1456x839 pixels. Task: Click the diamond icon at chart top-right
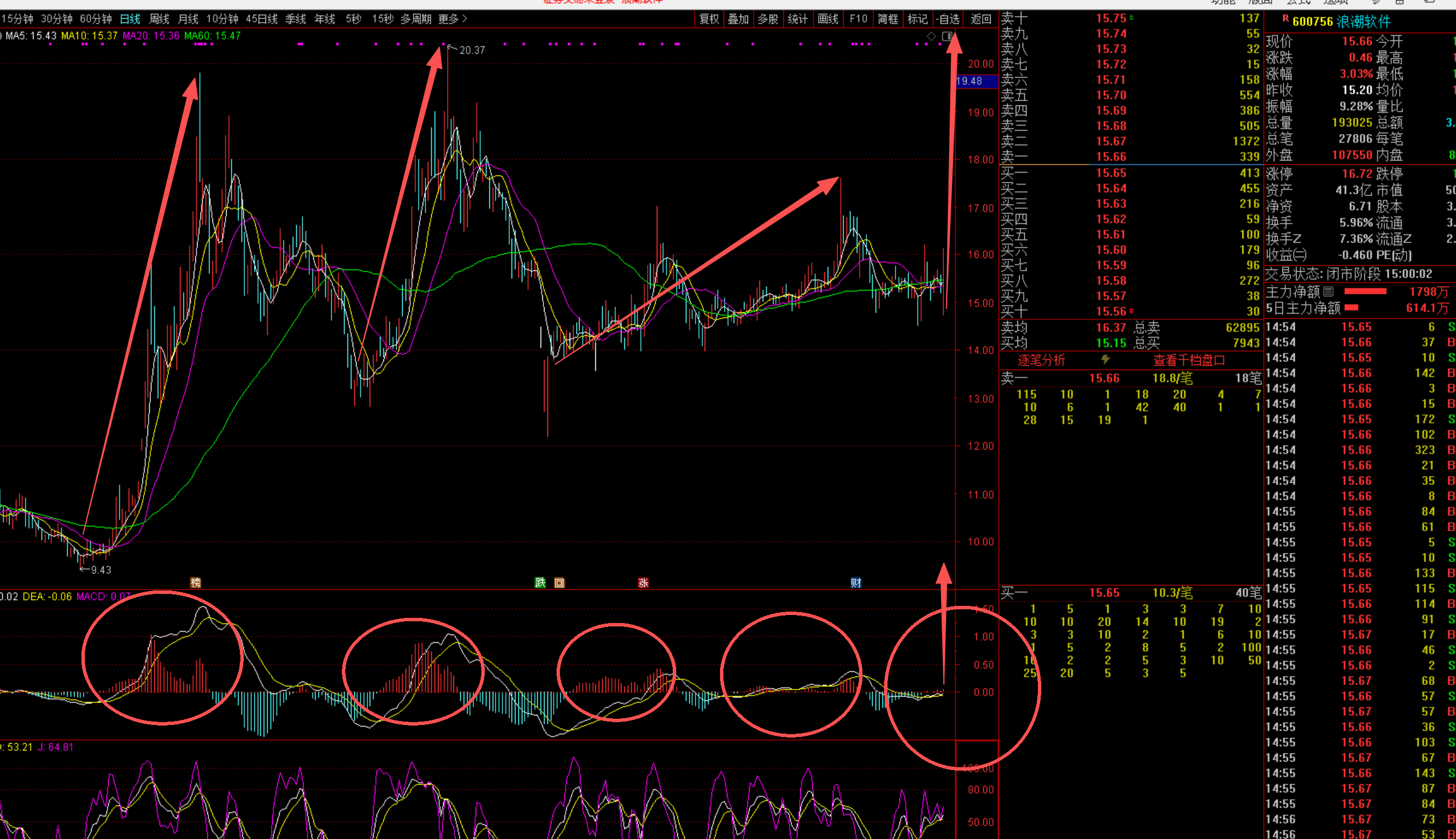point(931,36)
